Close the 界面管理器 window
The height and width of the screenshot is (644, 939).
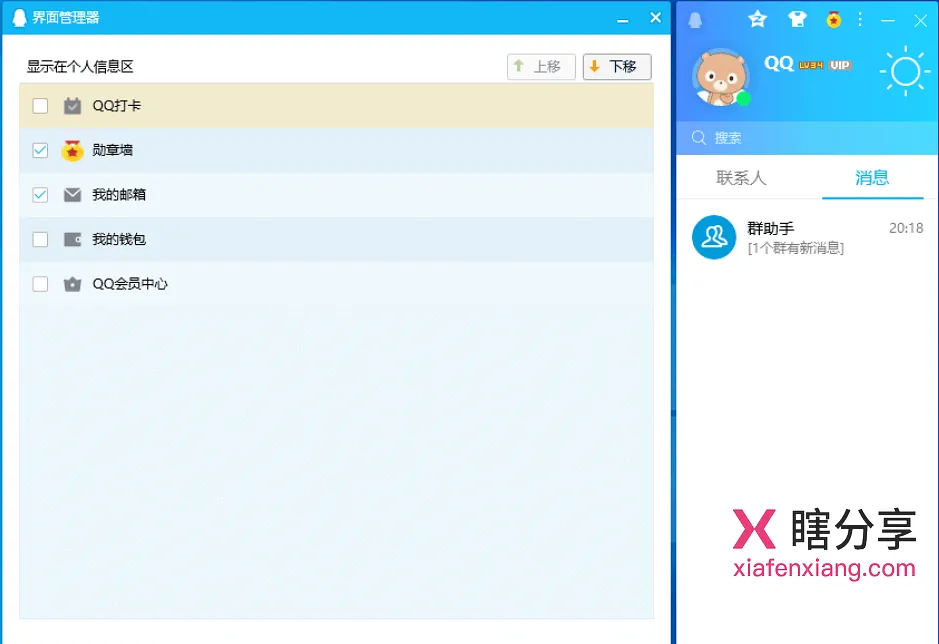[655, 18]
